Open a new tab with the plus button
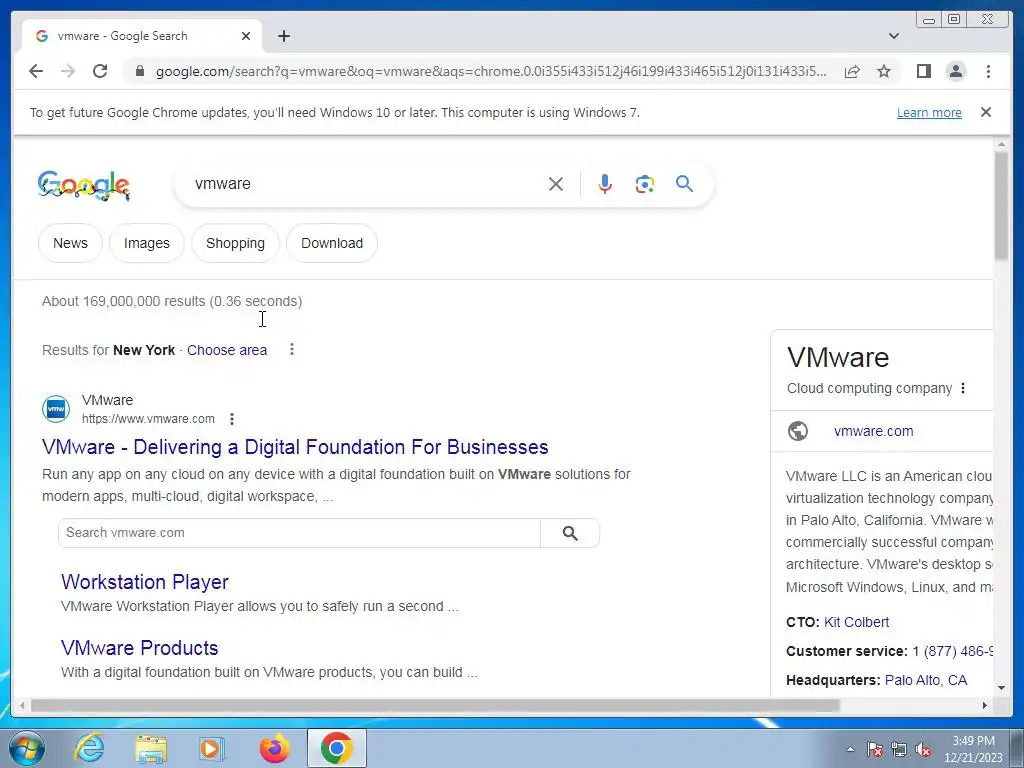Viewport: 1024px width, 768px height. click(x=283, y=36)
